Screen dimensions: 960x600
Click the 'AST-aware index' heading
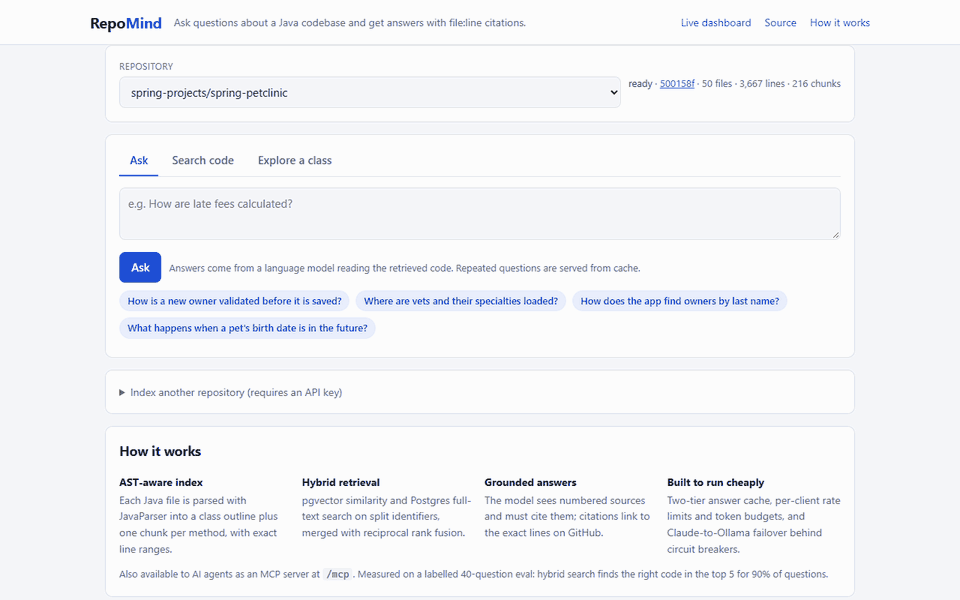(x=161, y=482)
